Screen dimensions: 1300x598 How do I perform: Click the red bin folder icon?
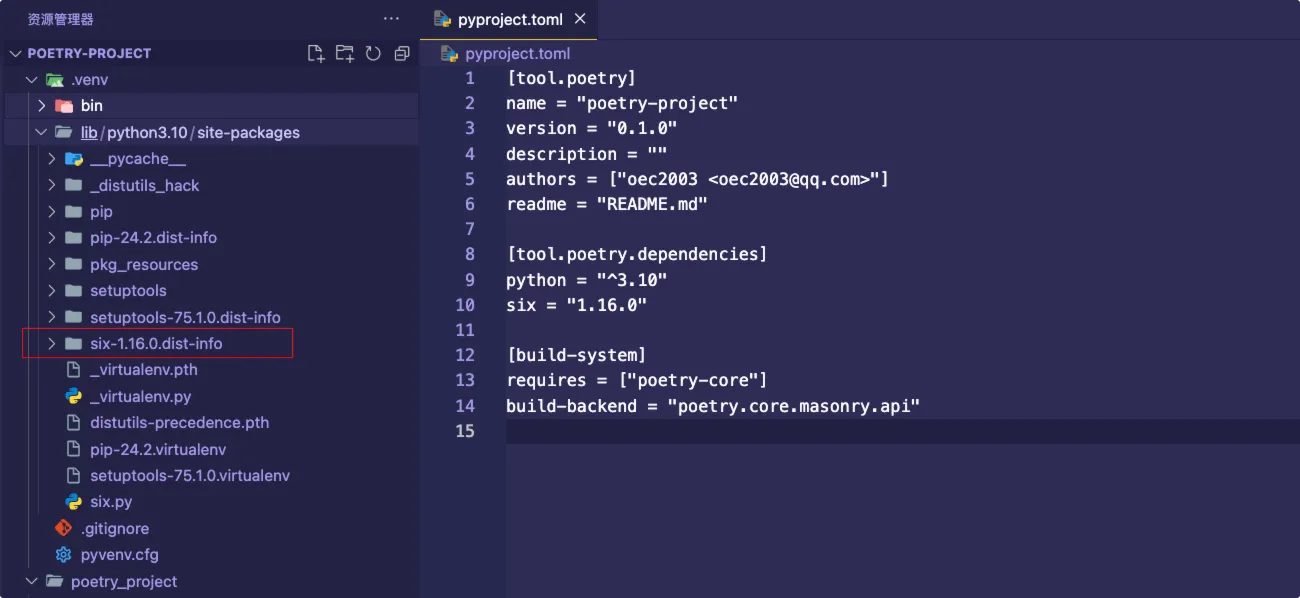(64, 105)
